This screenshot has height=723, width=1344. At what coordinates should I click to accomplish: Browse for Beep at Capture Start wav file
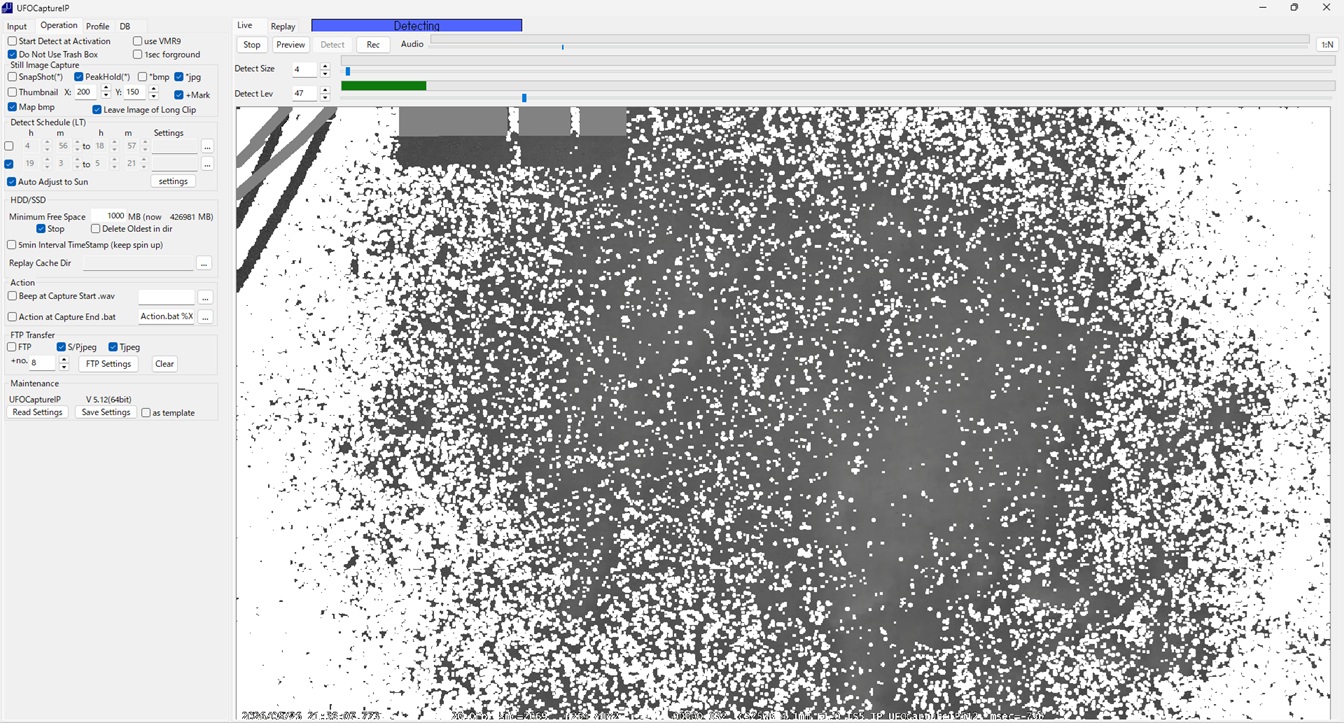[x=205, y=297]
